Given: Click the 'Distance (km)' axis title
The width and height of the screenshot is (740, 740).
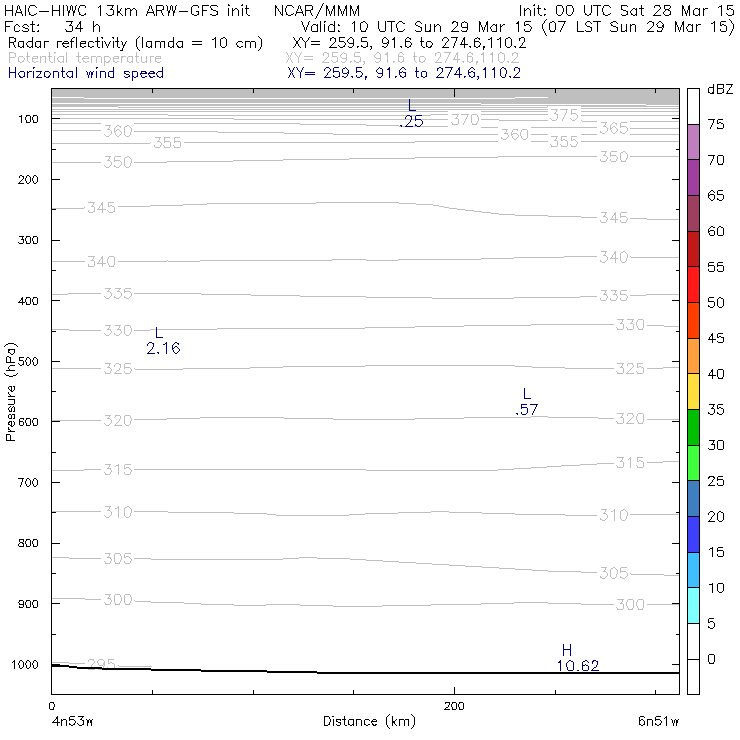Looking at the screenshot, I should tap(370, 721).
